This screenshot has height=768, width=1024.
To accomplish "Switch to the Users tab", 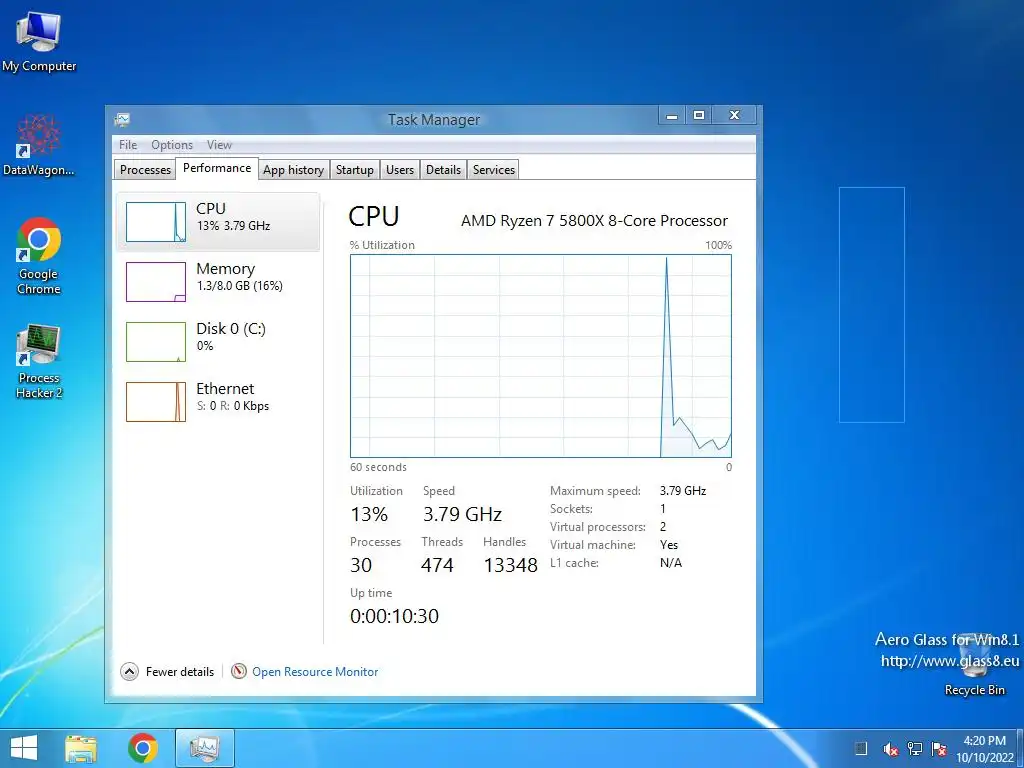I will click(400, 170).
